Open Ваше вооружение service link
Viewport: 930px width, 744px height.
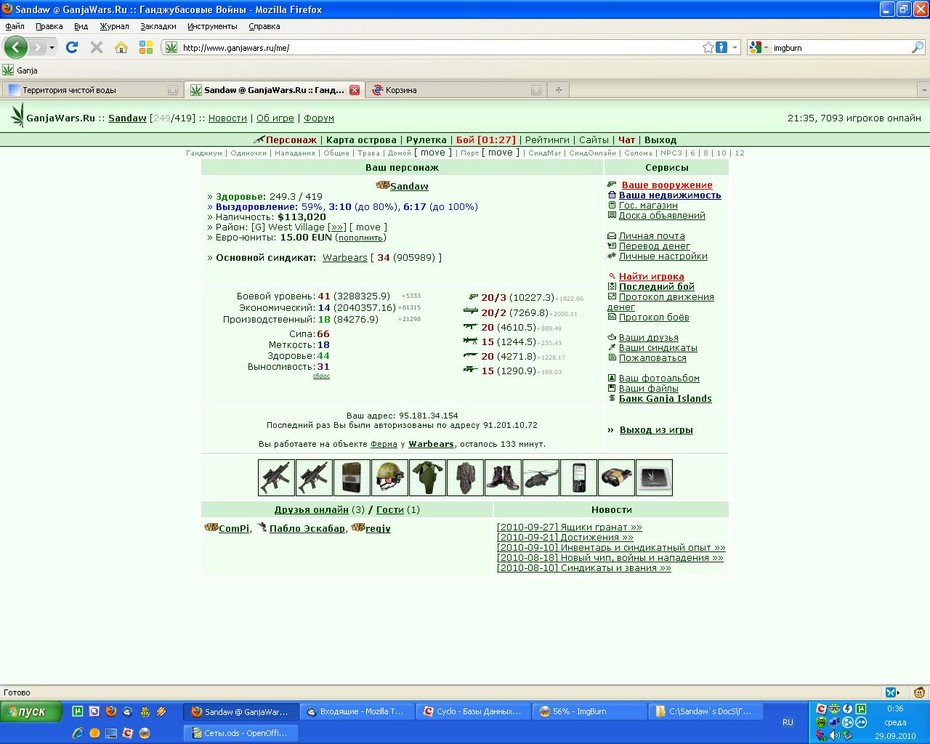(667, 185)
